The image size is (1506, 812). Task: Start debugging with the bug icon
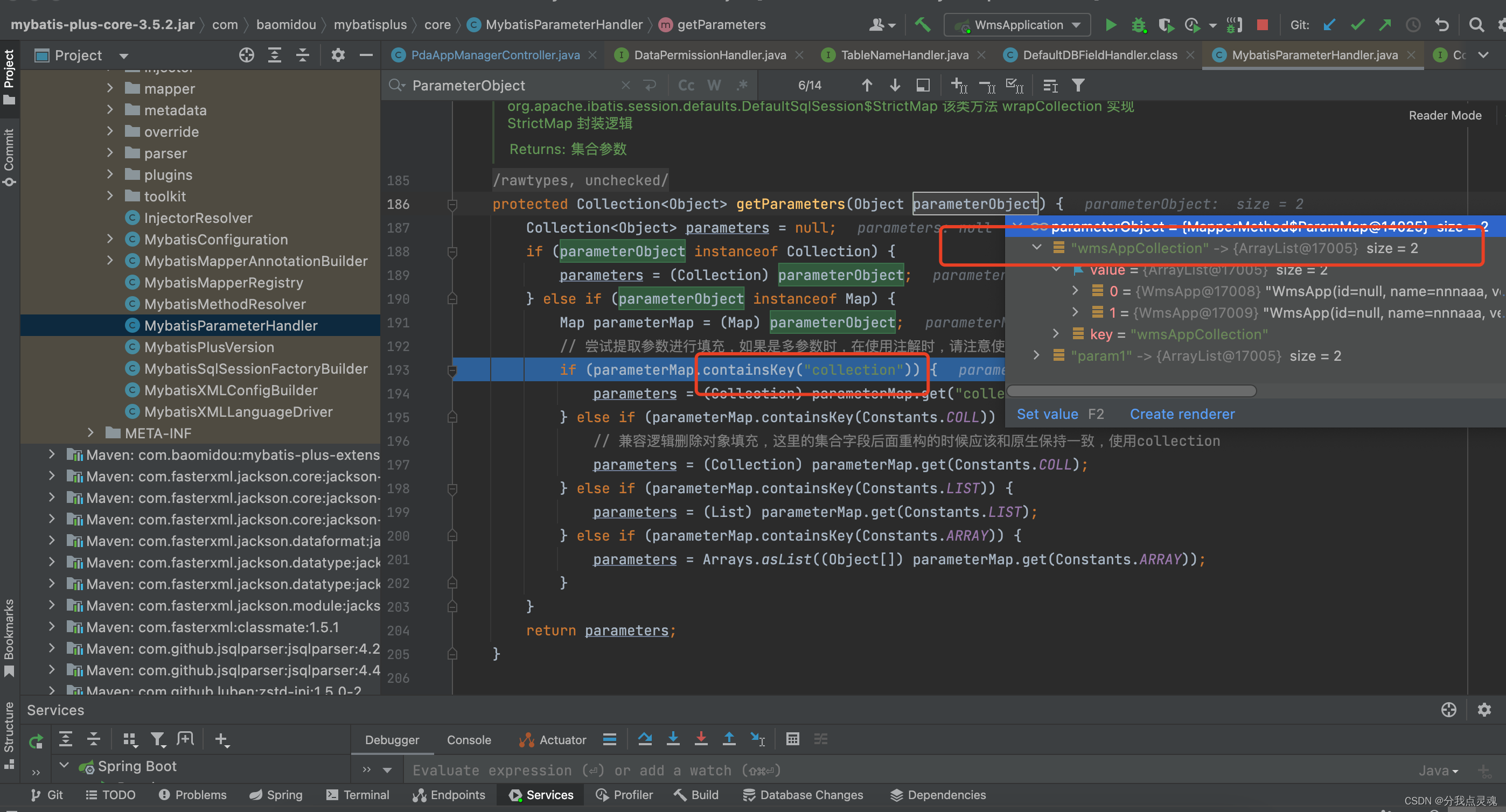1139,25
